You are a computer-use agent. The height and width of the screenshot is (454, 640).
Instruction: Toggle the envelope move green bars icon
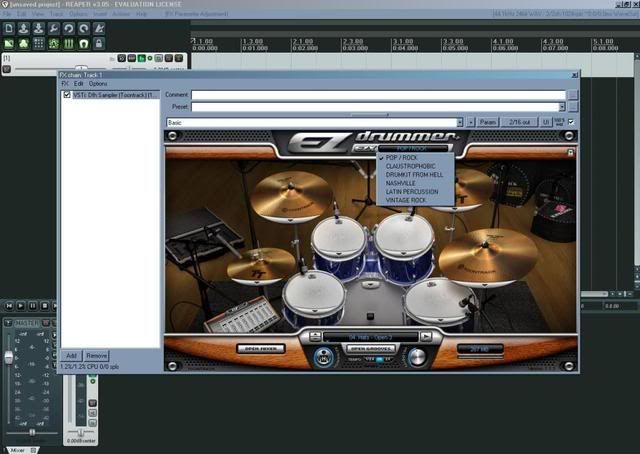coord(69,43)
